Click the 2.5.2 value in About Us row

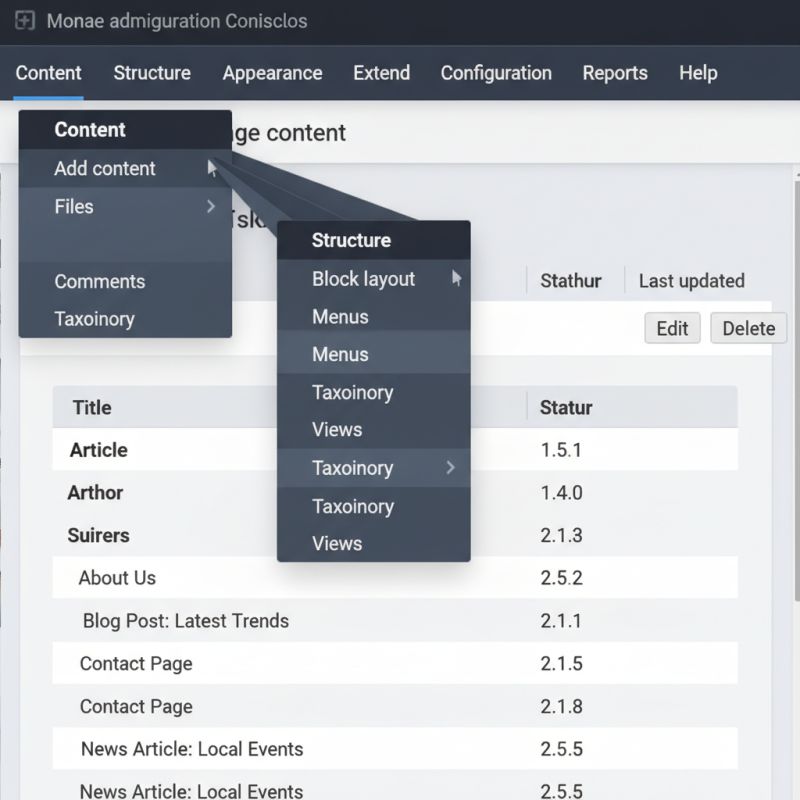[561, 578]
